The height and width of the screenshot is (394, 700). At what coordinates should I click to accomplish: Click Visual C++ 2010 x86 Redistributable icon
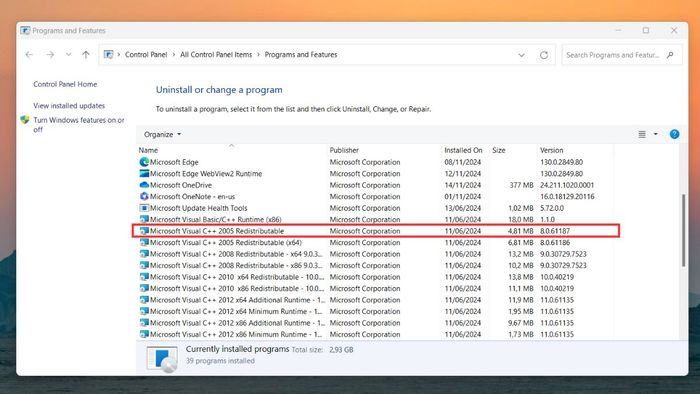[x=144, y=289]
